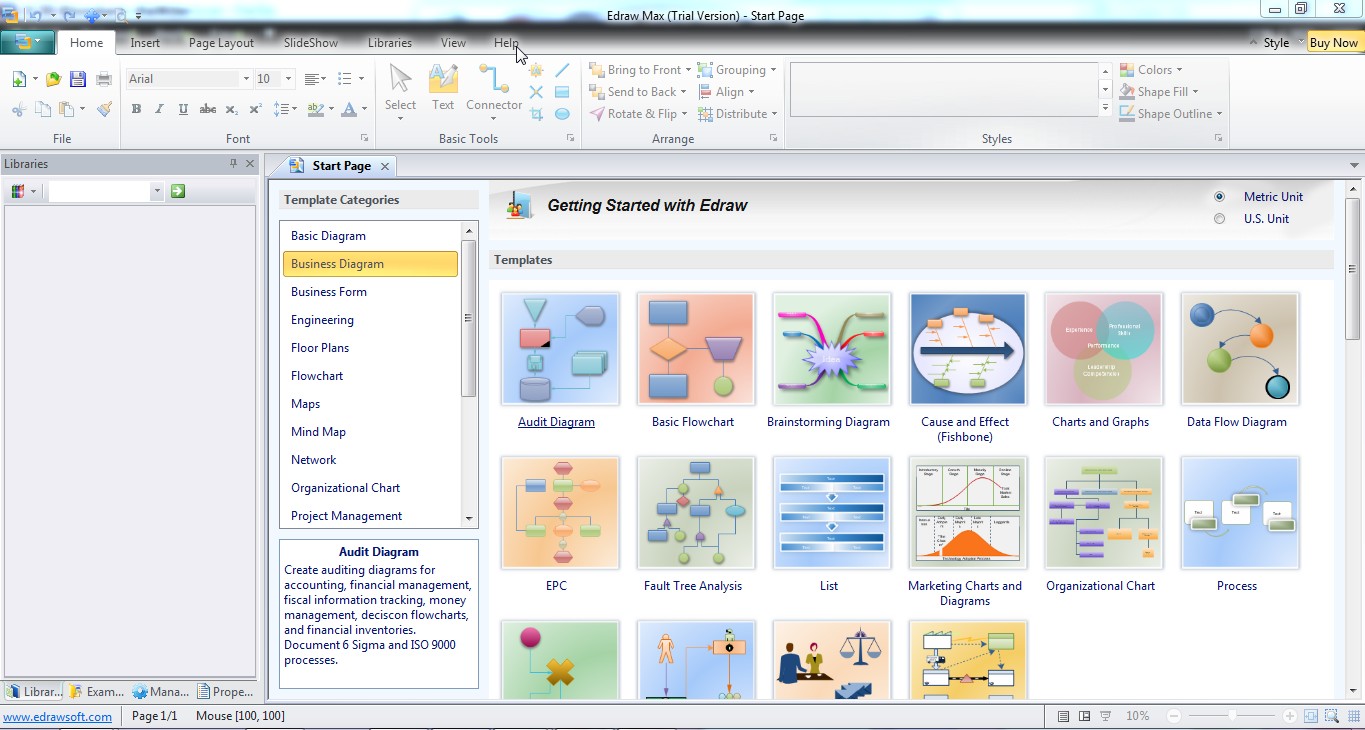Close the Start Page tab
This screenshot has width=1365, height=730.
pyautogui.click(x=385, y=166)
